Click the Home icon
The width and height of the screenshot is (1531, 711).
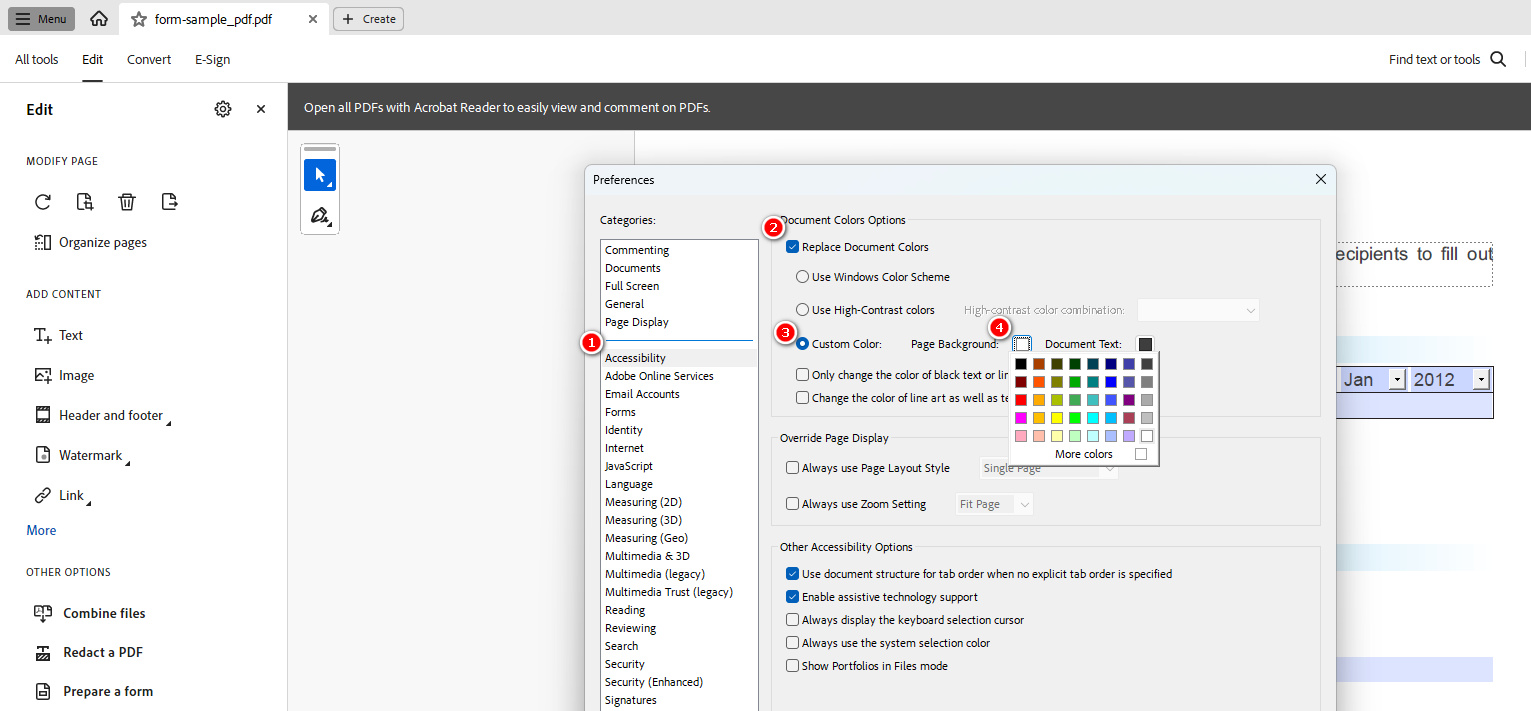pos(99,19)
